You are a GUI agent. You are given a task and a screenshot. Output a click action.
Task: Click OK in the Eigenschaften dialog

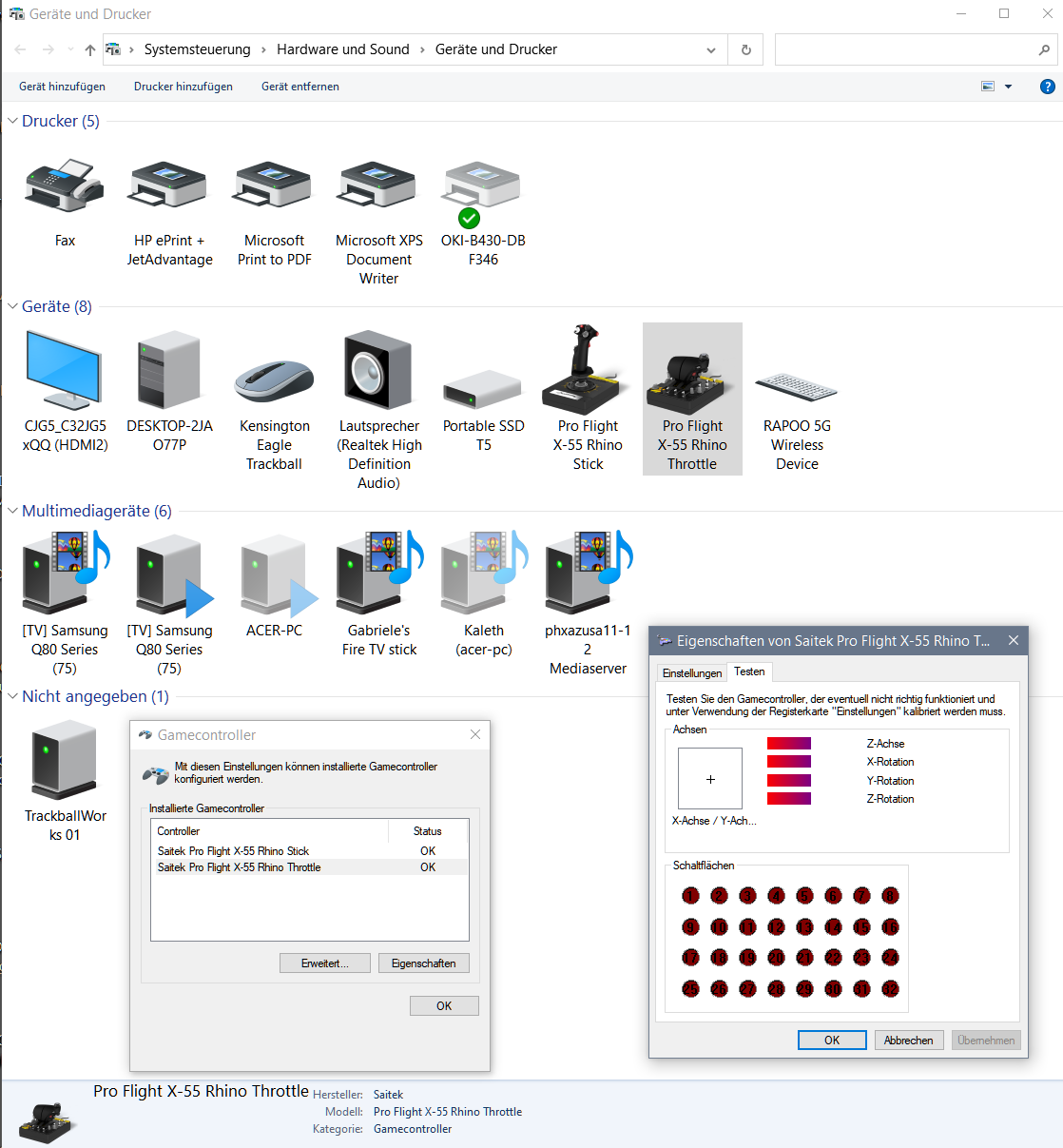[832, 1041]
